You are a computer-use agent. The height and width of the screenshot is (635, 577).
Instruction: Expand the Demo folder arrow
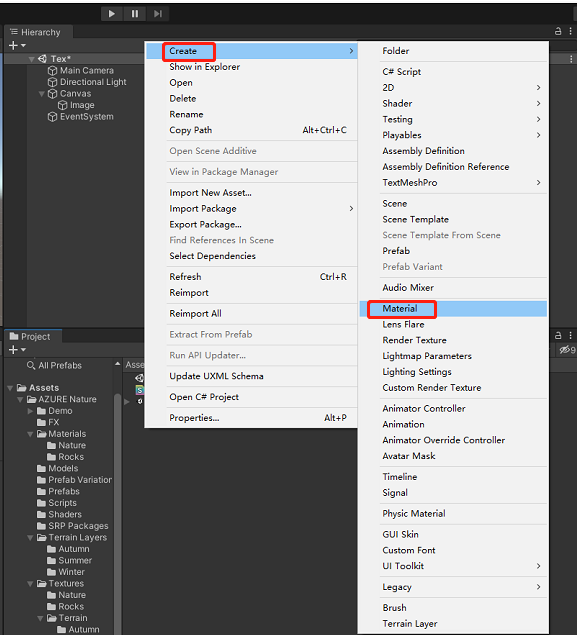click(30, 411)
